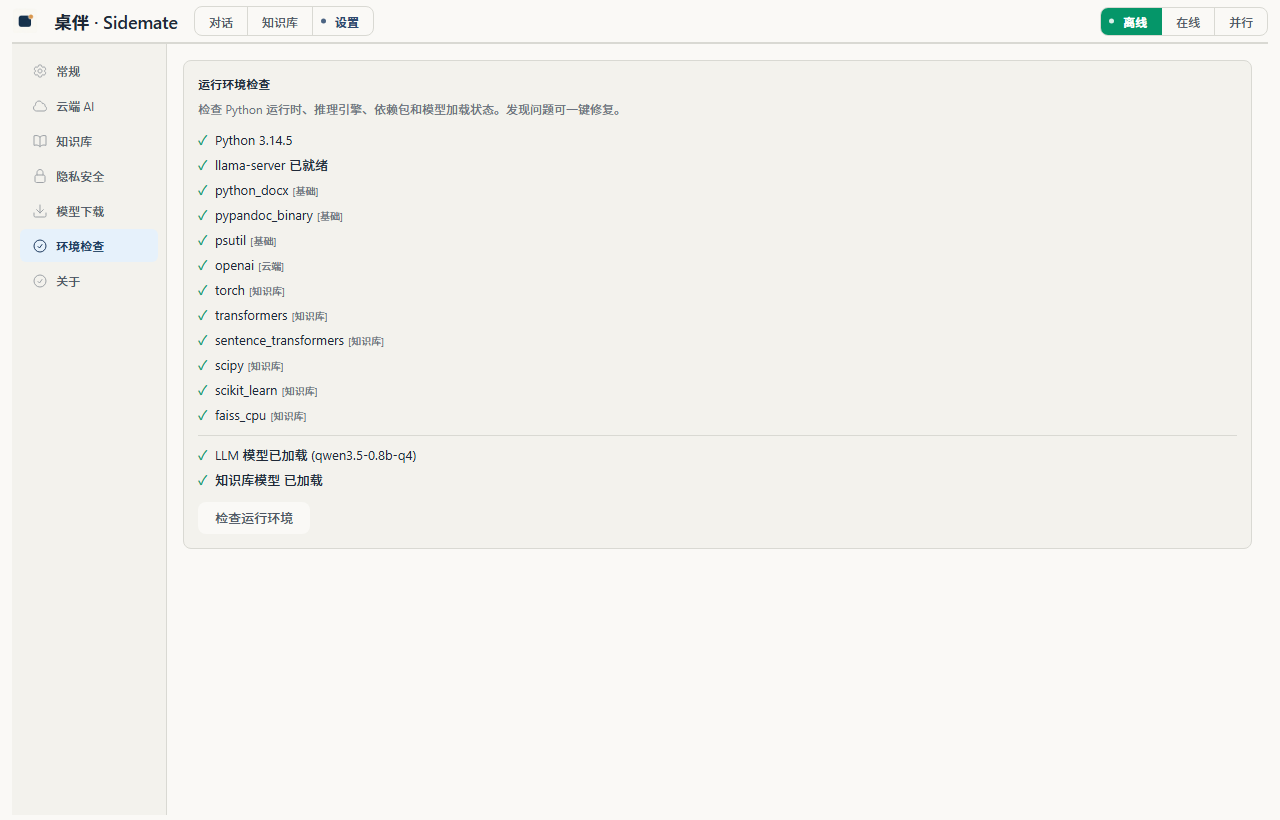Click the checkmark next to 知识库模型 已加载
This screenshot has width=1280, height=820.
(x=203, y=481)
